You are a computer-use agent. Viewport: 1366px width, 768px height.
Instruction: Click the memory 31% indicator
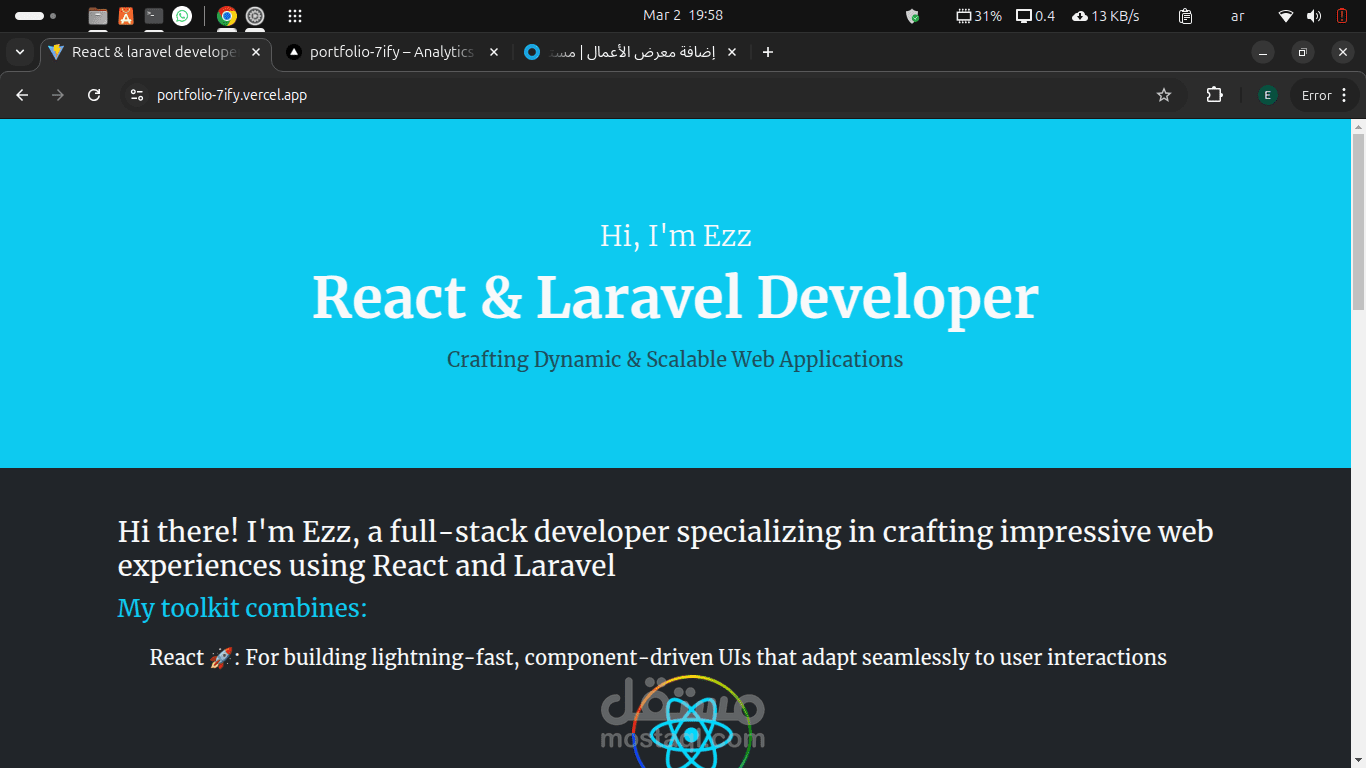979,16
